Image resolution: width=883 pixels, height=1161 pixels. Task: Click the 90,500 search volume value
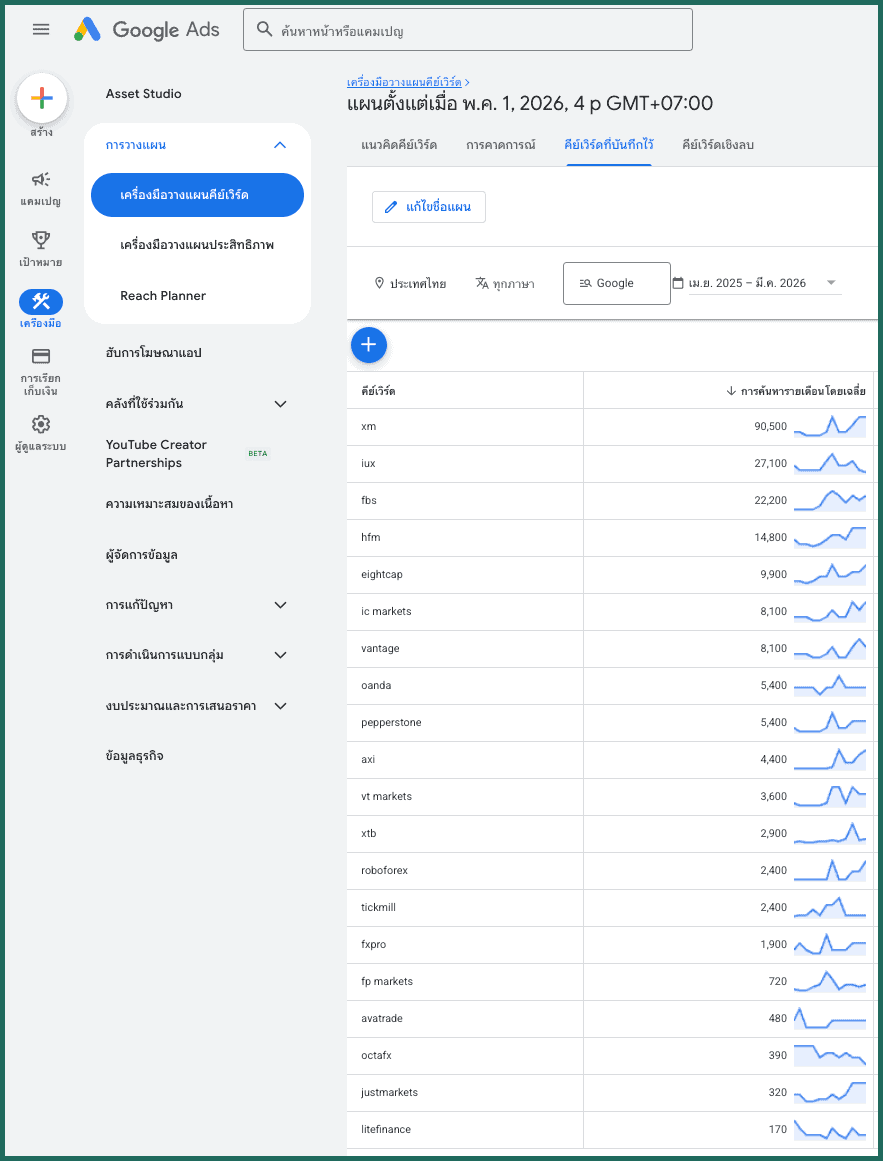click(770, 426)
